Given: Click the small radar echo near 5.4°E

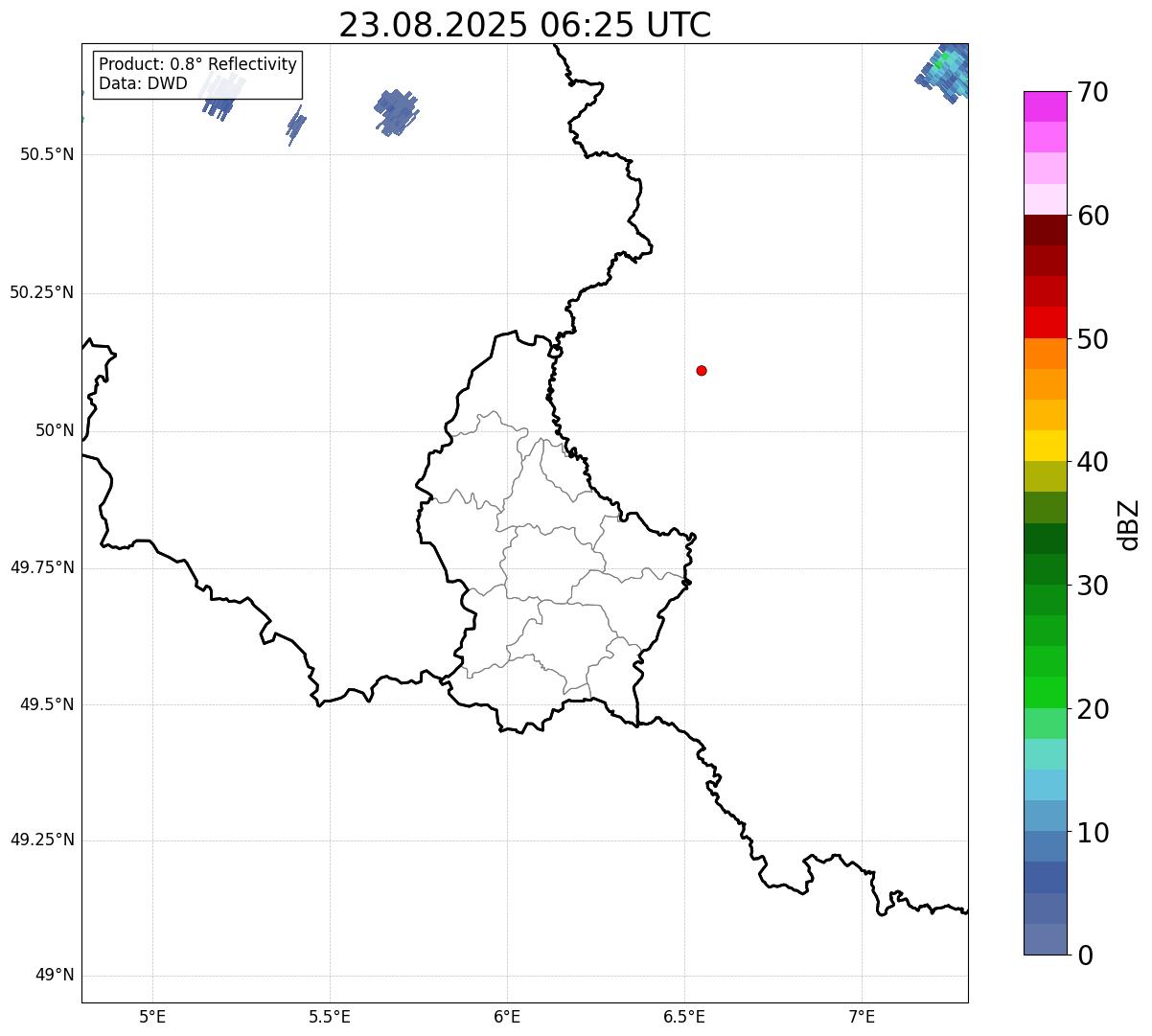Looking at the screenshot, I should 296,125.
